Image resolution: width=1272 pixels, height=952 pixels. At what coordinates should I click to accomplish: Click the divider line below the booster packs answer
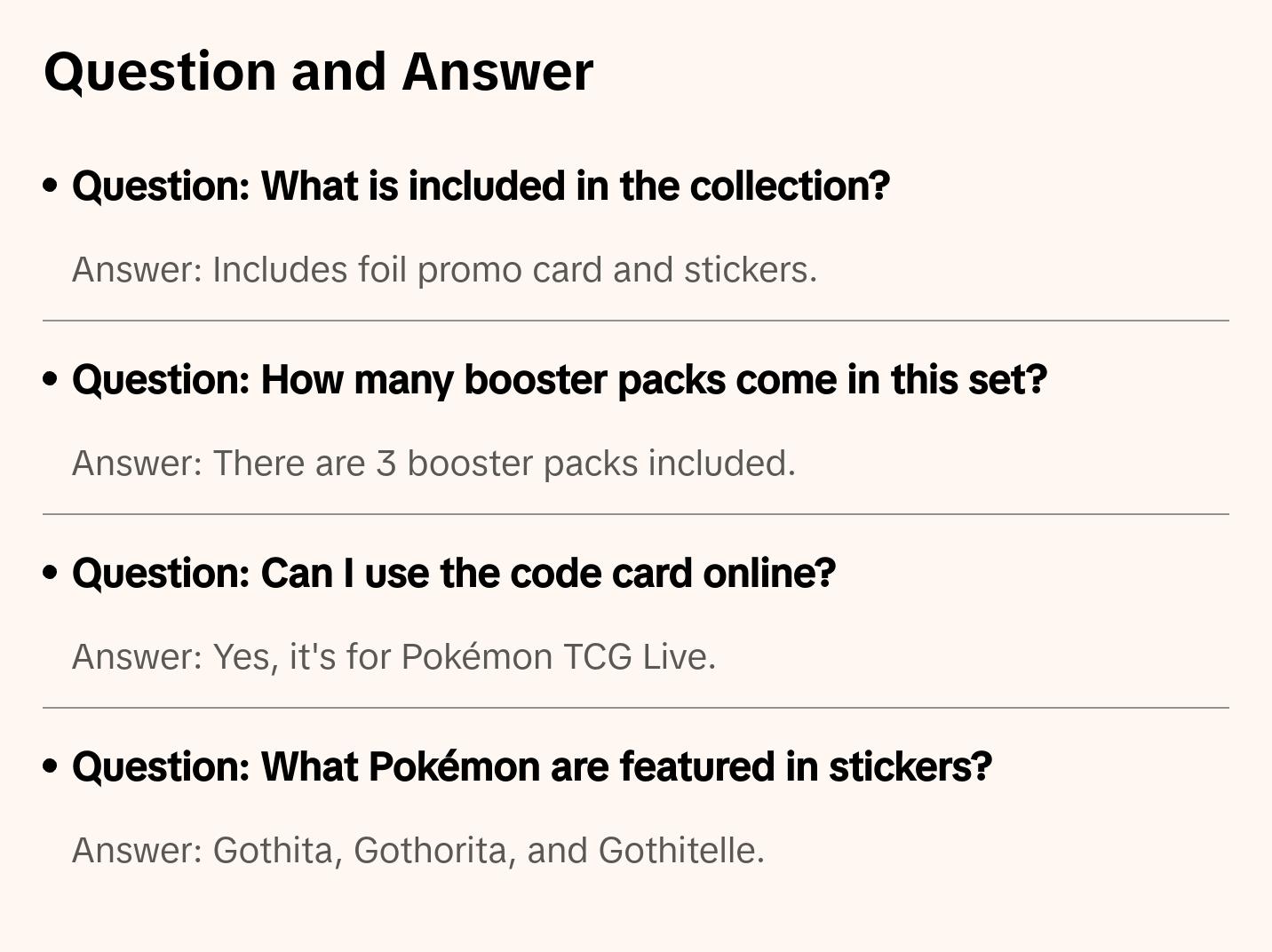(x=636, y=514)
